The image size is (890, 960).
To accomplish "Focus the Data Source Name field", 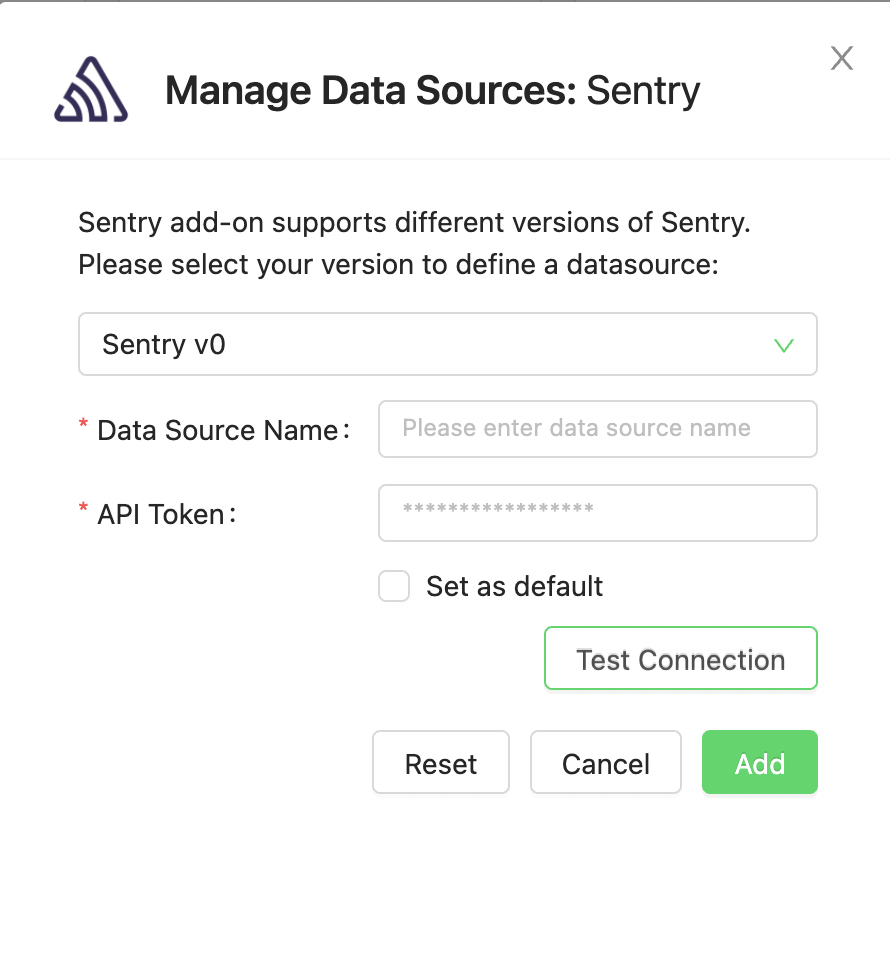I will coord(597,429).
